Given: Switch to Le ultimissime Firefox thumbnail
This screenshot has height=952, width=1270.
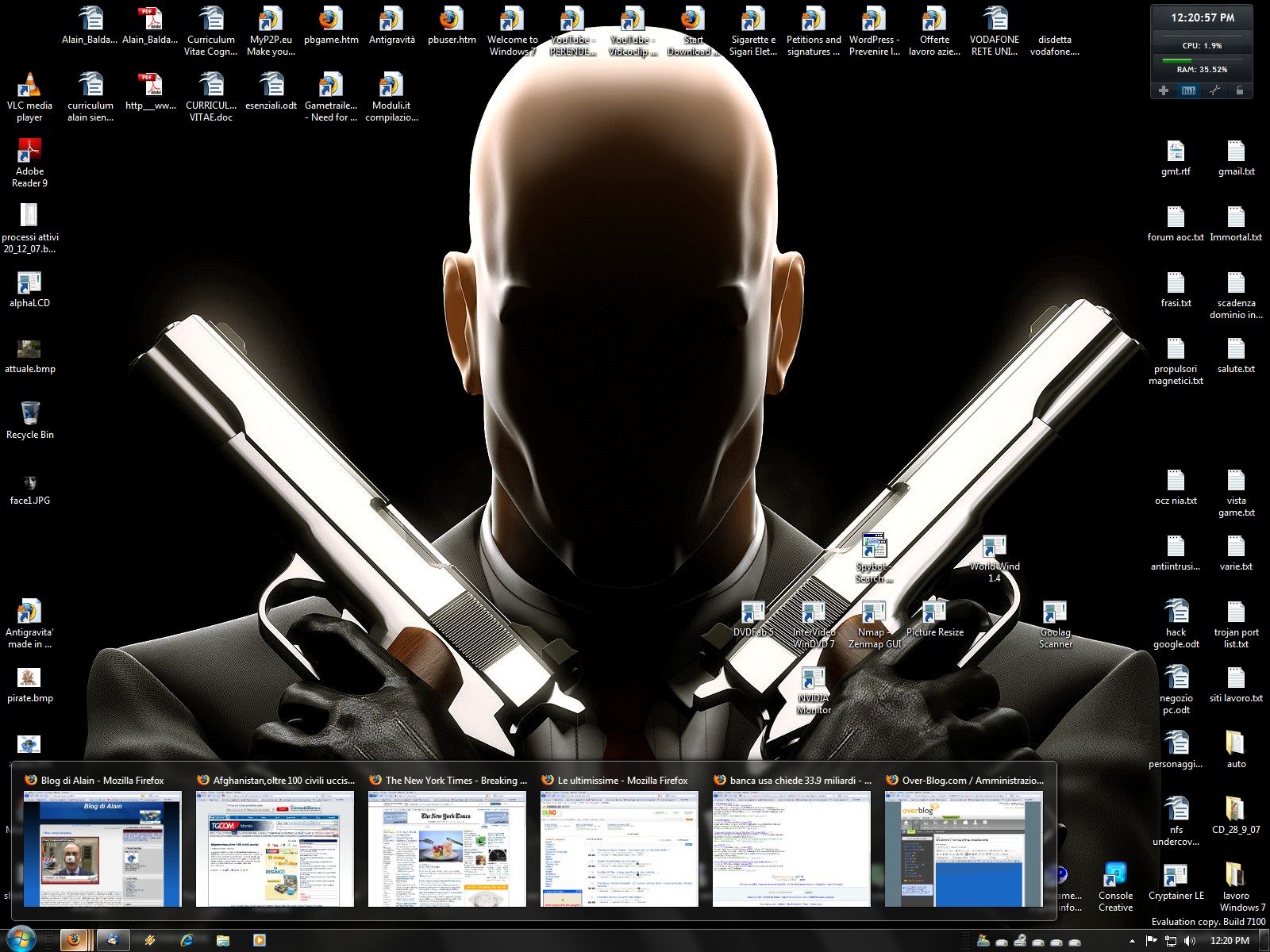Looking at the screenshot, I should (x=619, y=841).
